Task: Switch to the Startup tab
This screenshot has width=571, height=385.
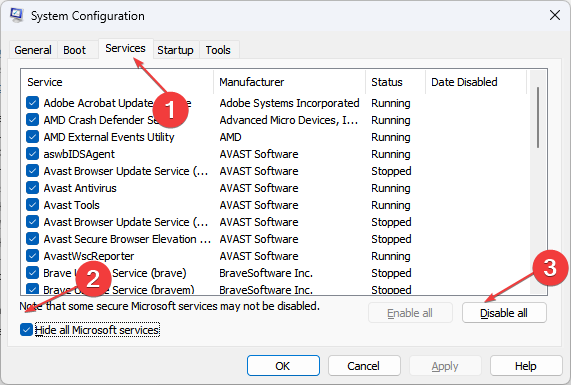Action: point(175,50)
